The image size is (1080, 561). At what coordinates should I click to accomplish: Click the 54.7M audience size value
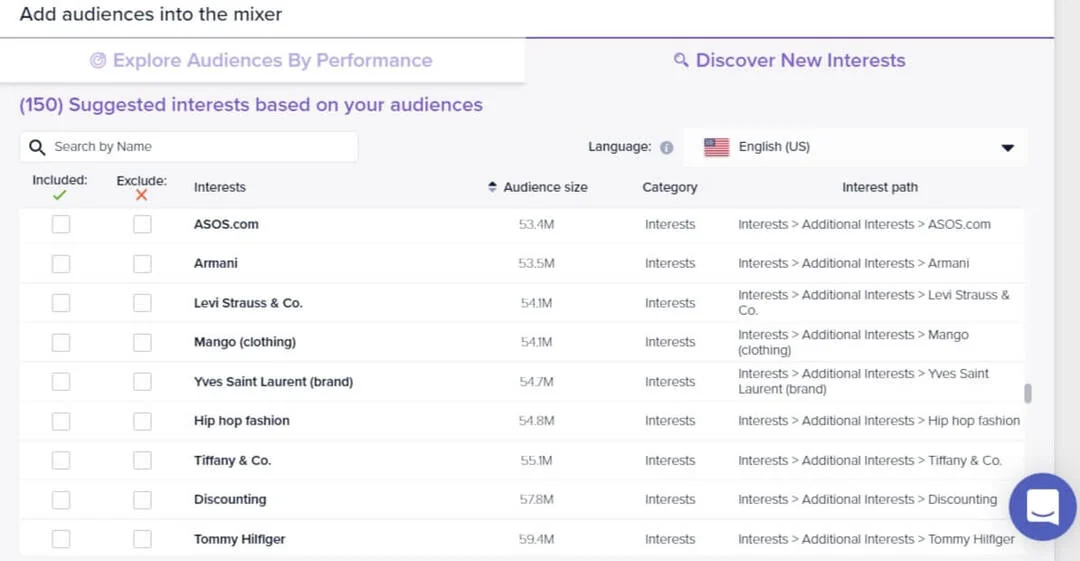coord(536,381)
